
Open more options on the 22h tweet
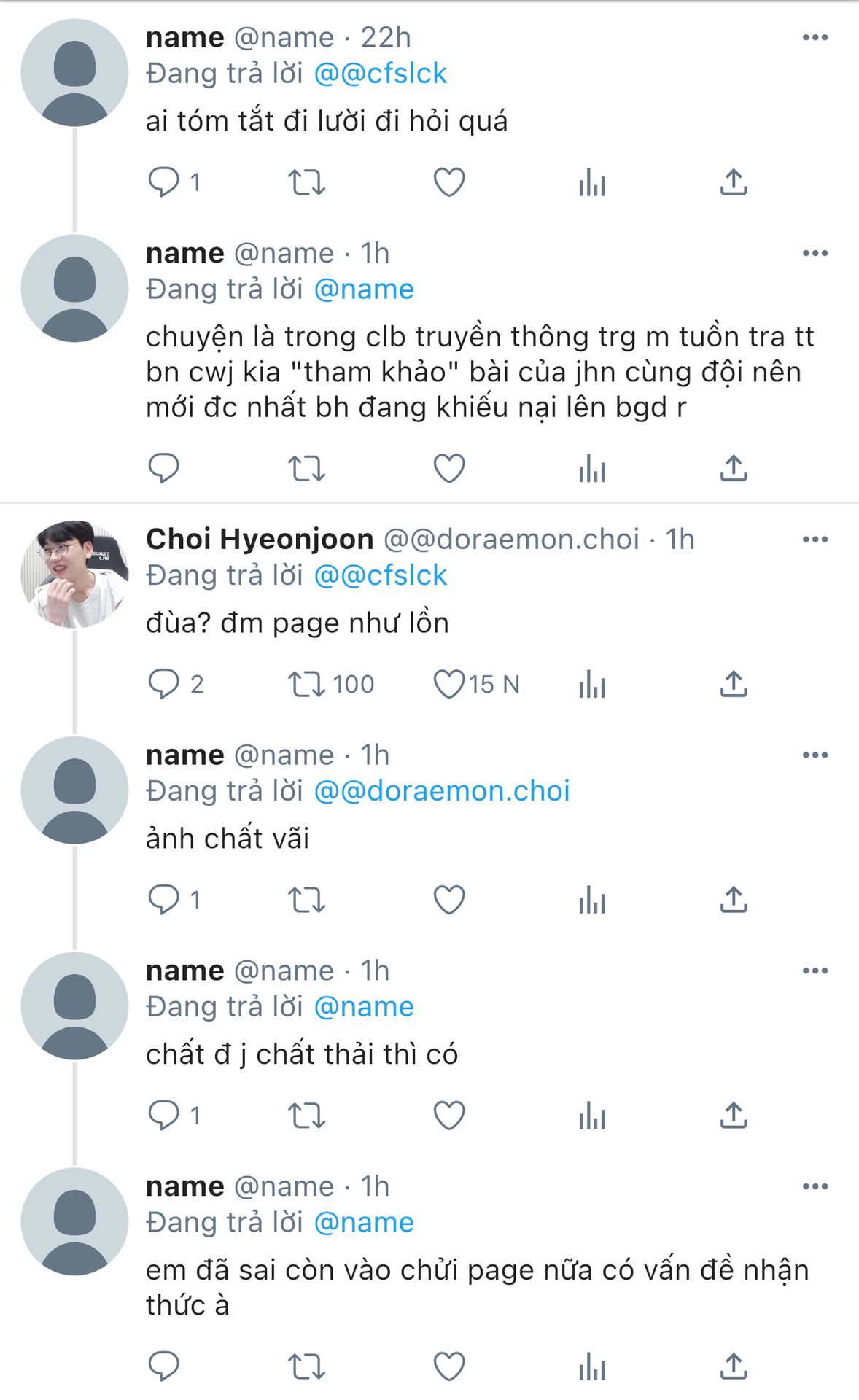[815, 38]
